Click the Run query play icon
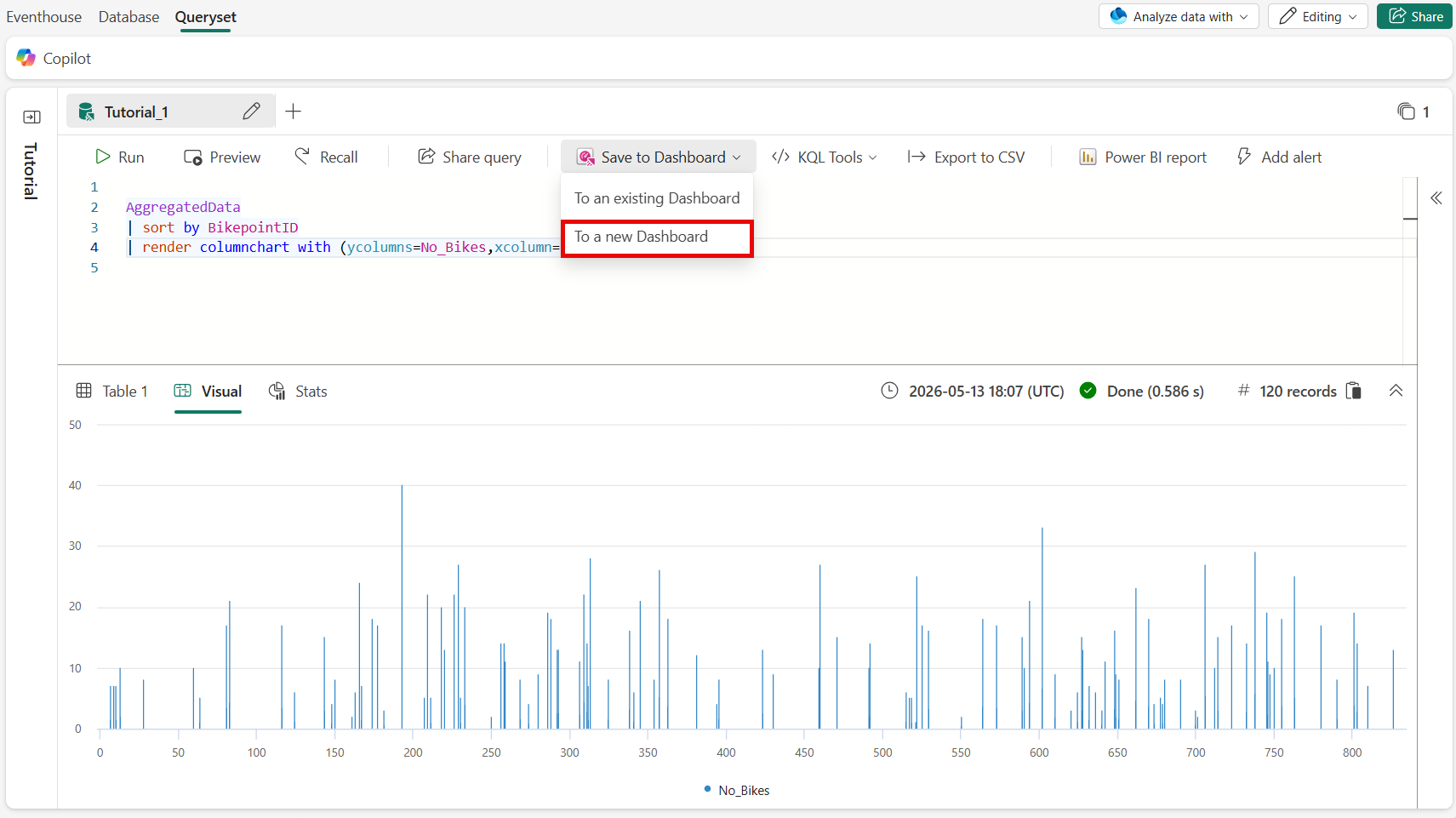The height and width of the screenshot is (818, 1456). (x=103, y=157)
